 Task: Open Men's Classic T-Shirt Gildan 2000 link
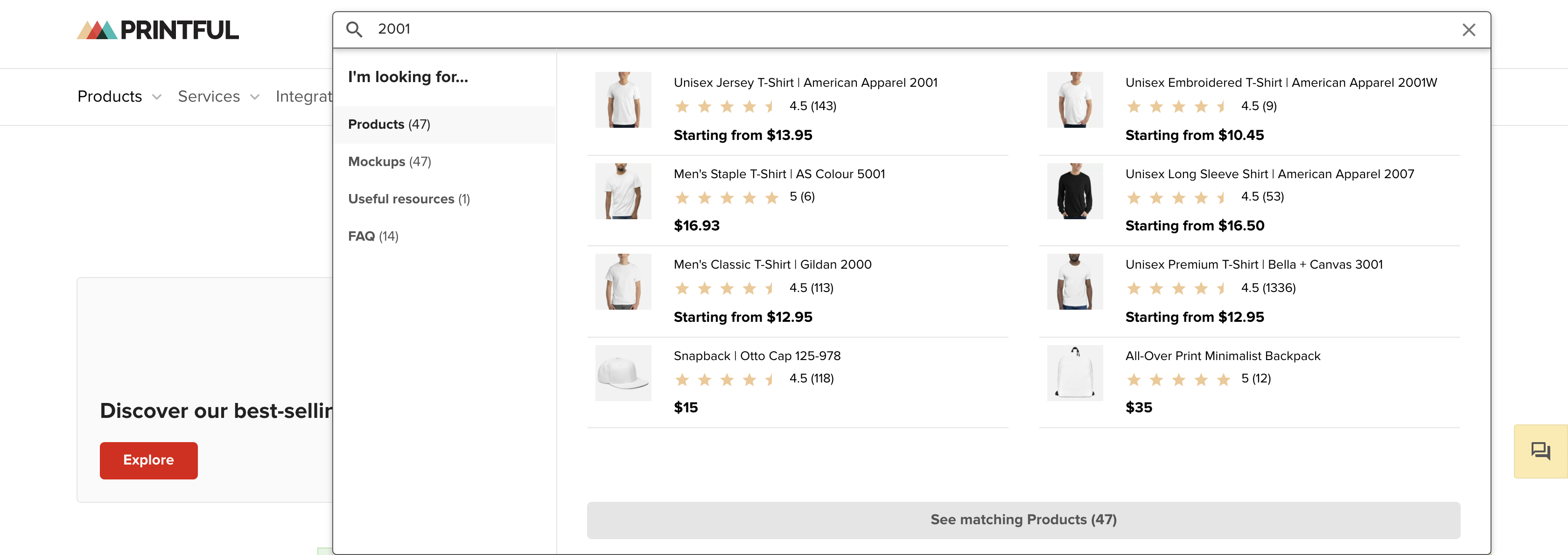click(772, 264)
